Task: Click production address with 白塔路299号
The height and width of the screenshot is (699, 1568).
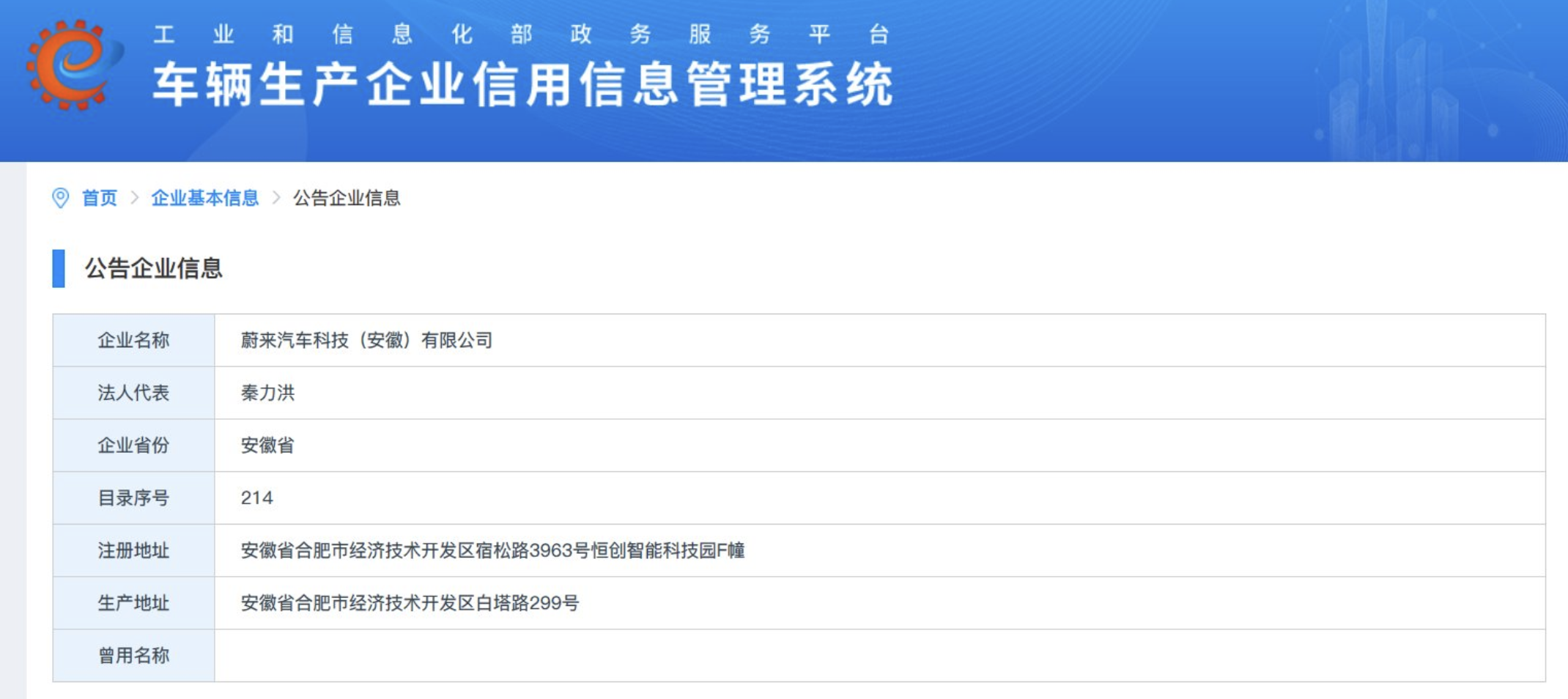Action: pos(410,603)
